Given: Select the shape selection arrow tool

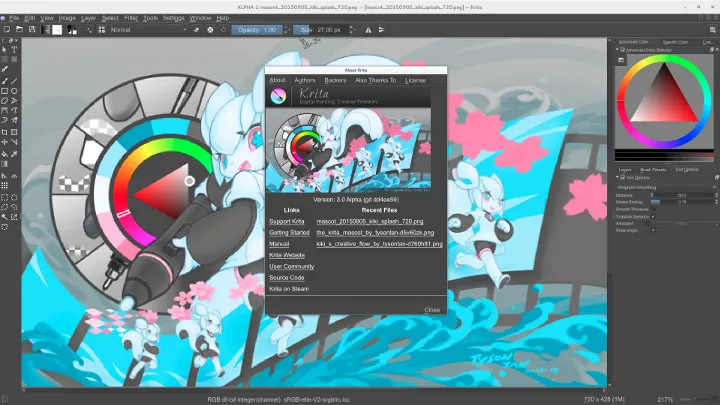Looking at the screenshot, I should (5, 50).
